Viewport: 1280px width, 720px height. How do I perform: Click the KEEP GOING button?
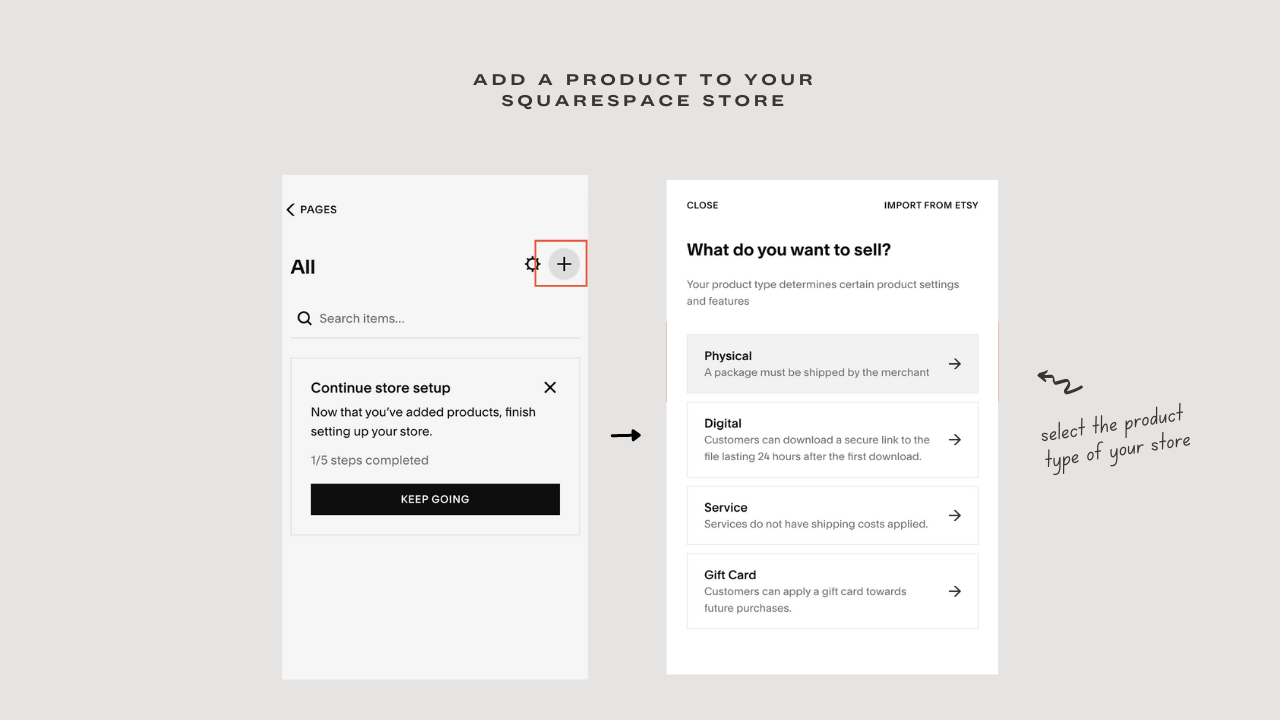point(435,499)
